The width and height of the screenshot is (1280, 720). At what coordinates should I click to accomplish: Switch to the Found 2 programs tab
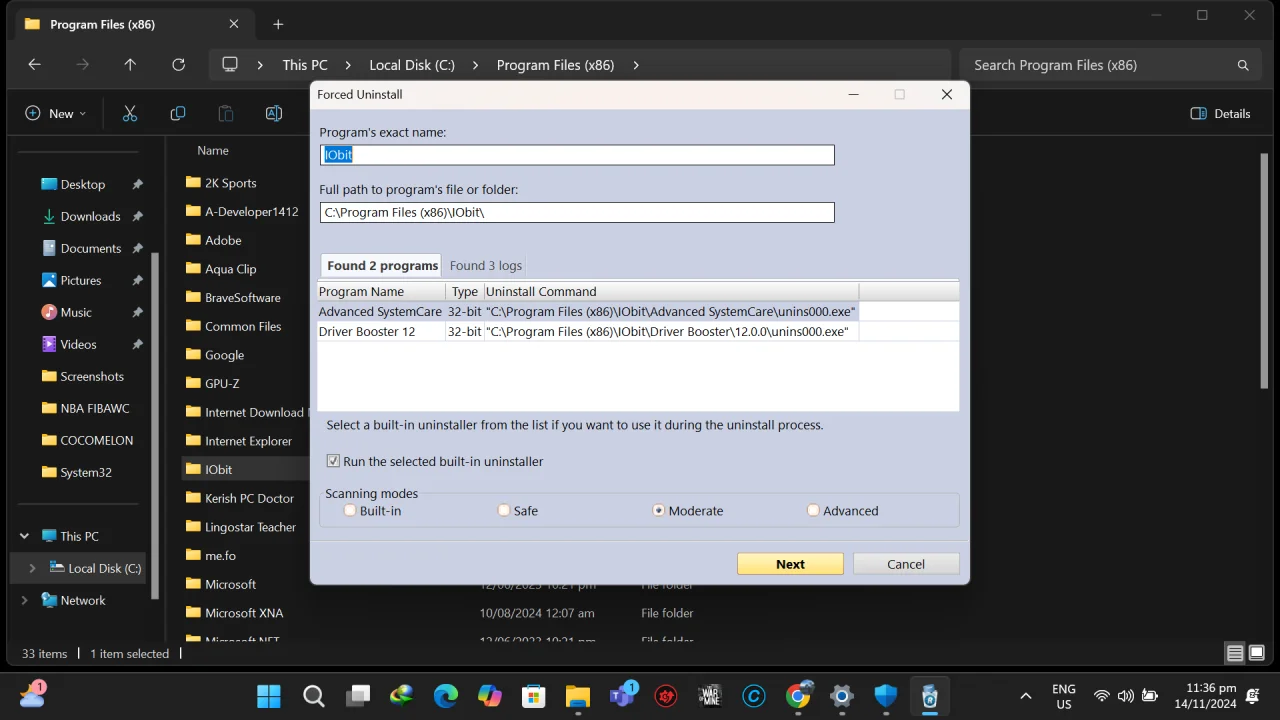pos(382,265)
